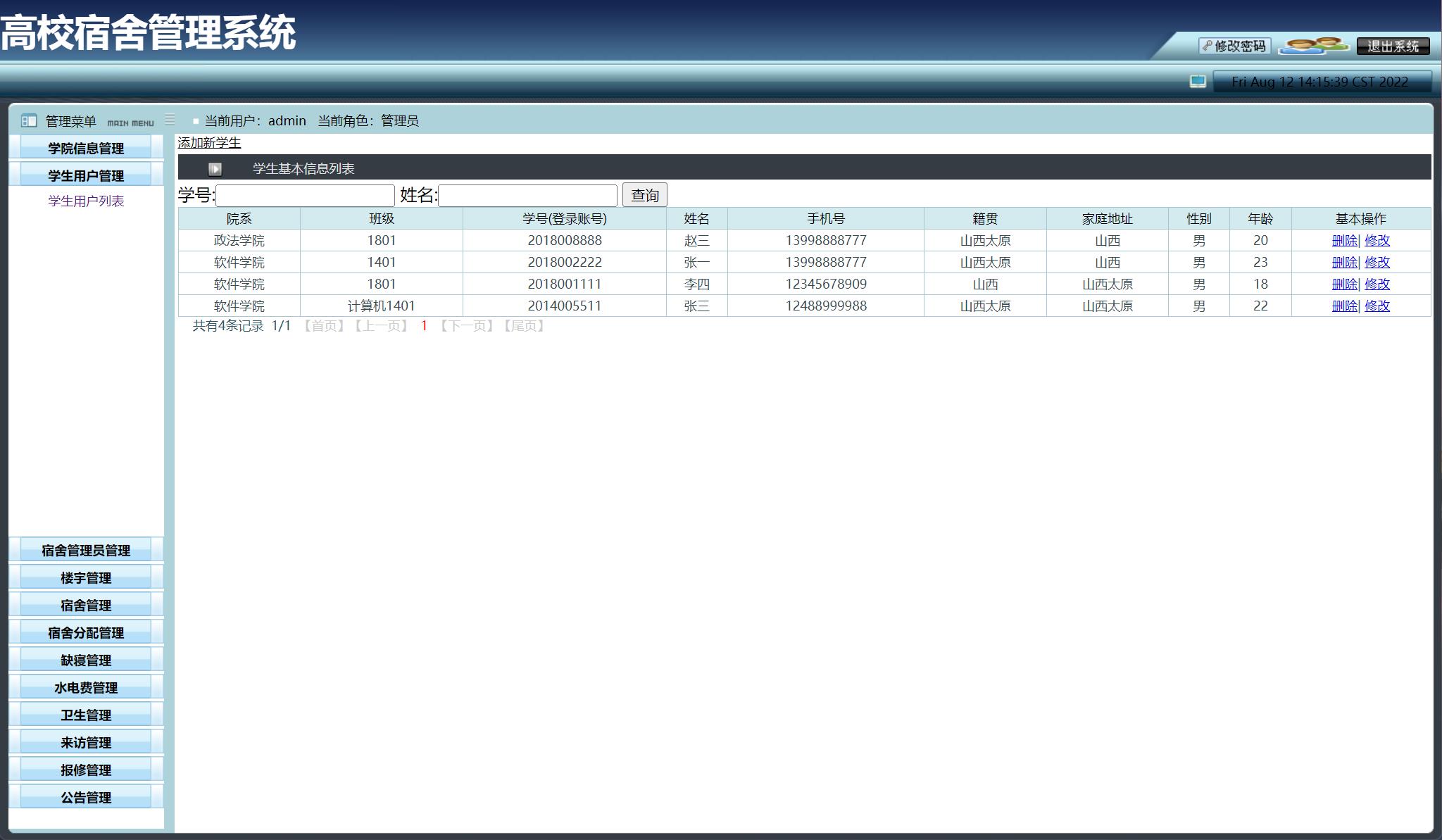Expand 宿舍管理员管理 menu section
Screen dimensions: 1442x840
(x=86, y=550)
